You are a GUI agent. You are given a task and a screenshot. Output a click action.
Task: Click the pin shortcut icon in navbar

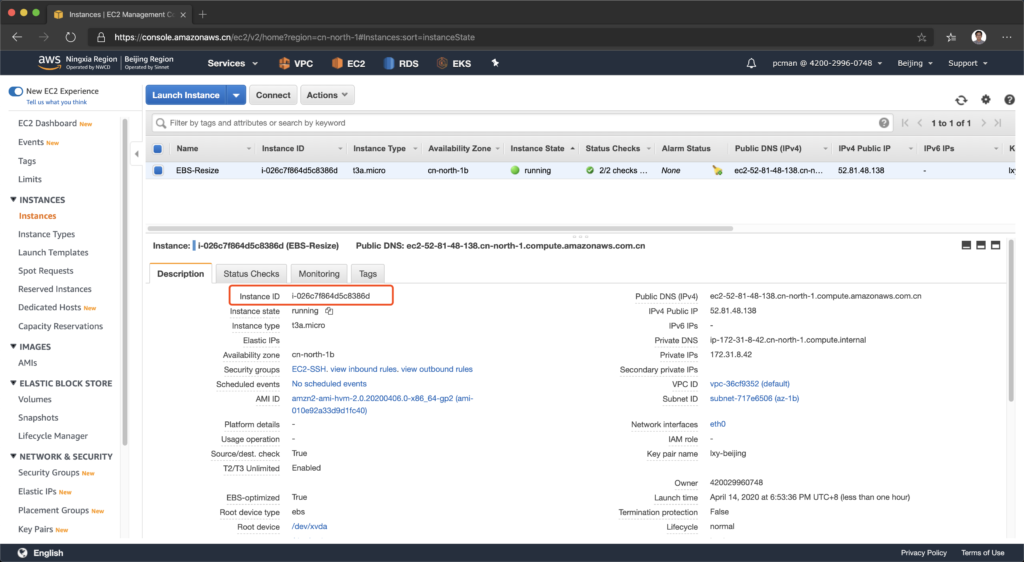[494, 63]
